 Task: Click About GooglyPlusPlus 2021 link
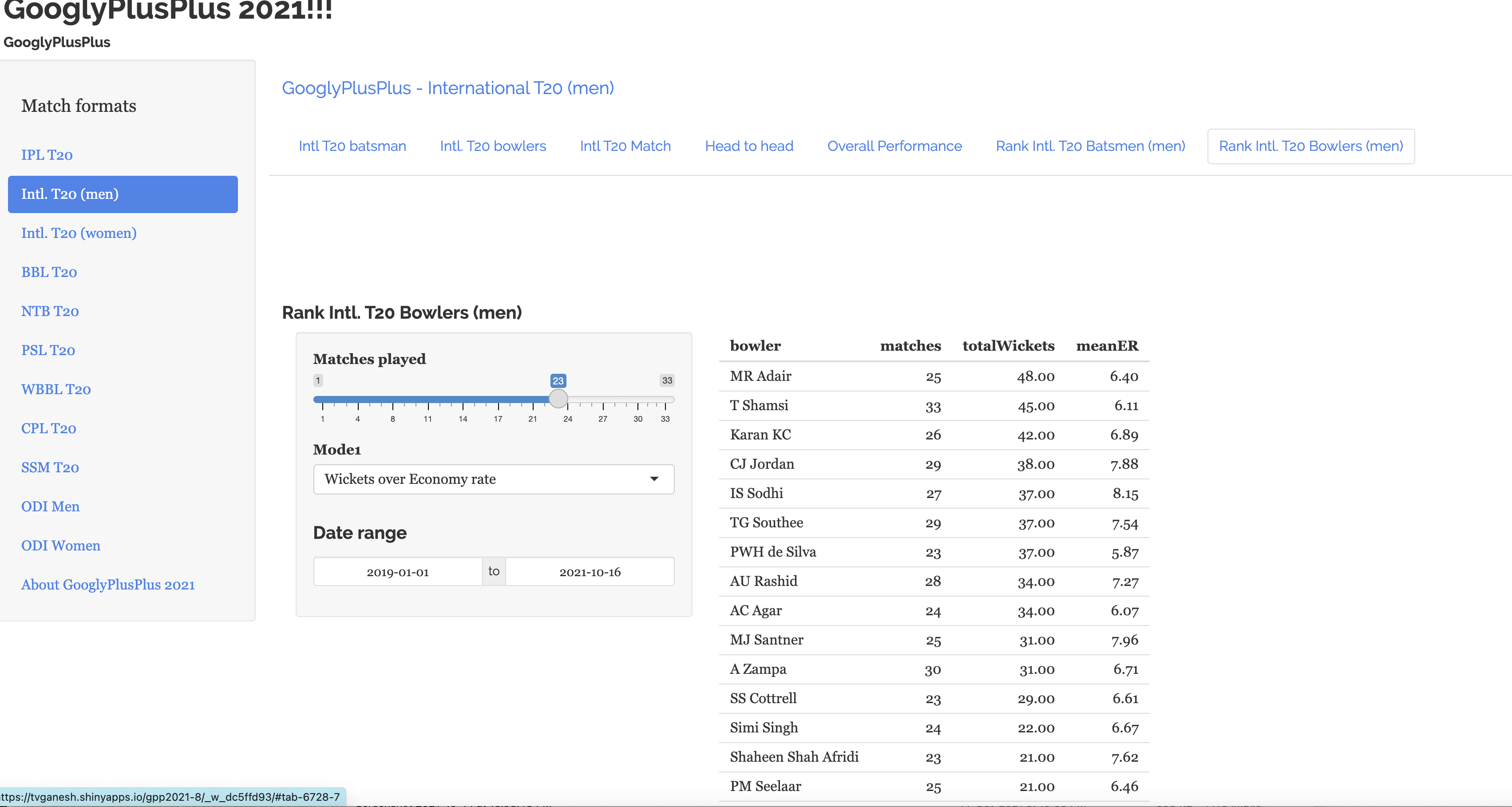108,585
